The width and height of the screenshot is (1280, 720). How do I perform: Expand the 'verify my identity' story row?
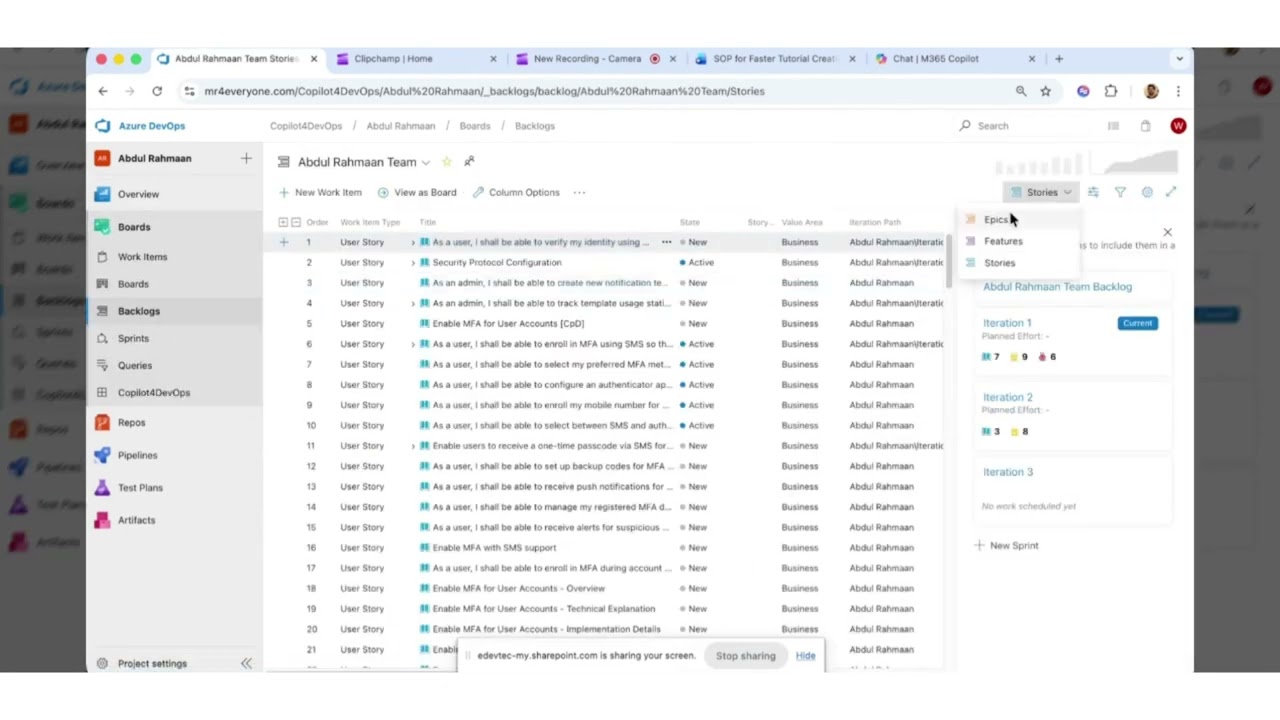pyautogui.click(x=413, y=242)
